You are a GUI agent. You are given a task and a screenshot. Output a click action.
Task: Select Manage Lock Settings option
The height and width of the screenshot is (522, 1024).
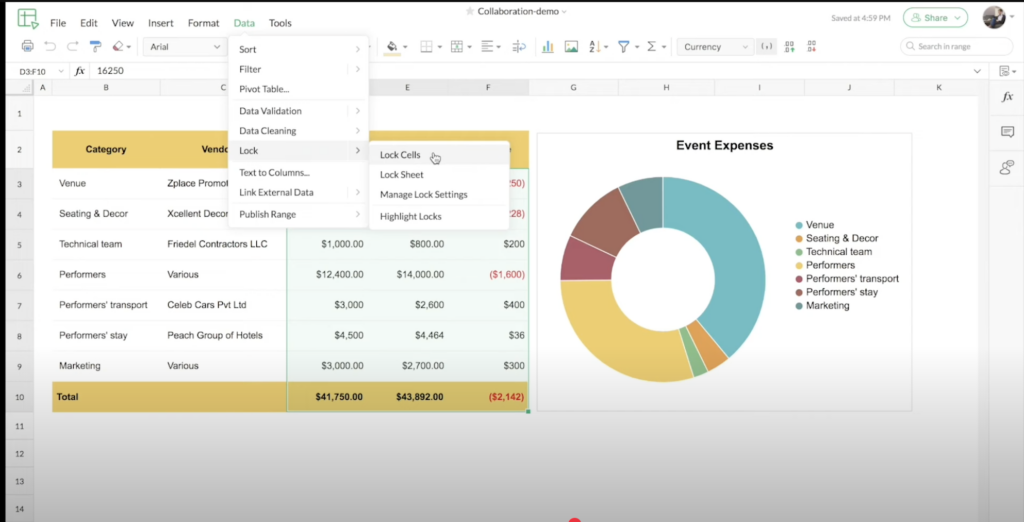[x=439, y=195]
